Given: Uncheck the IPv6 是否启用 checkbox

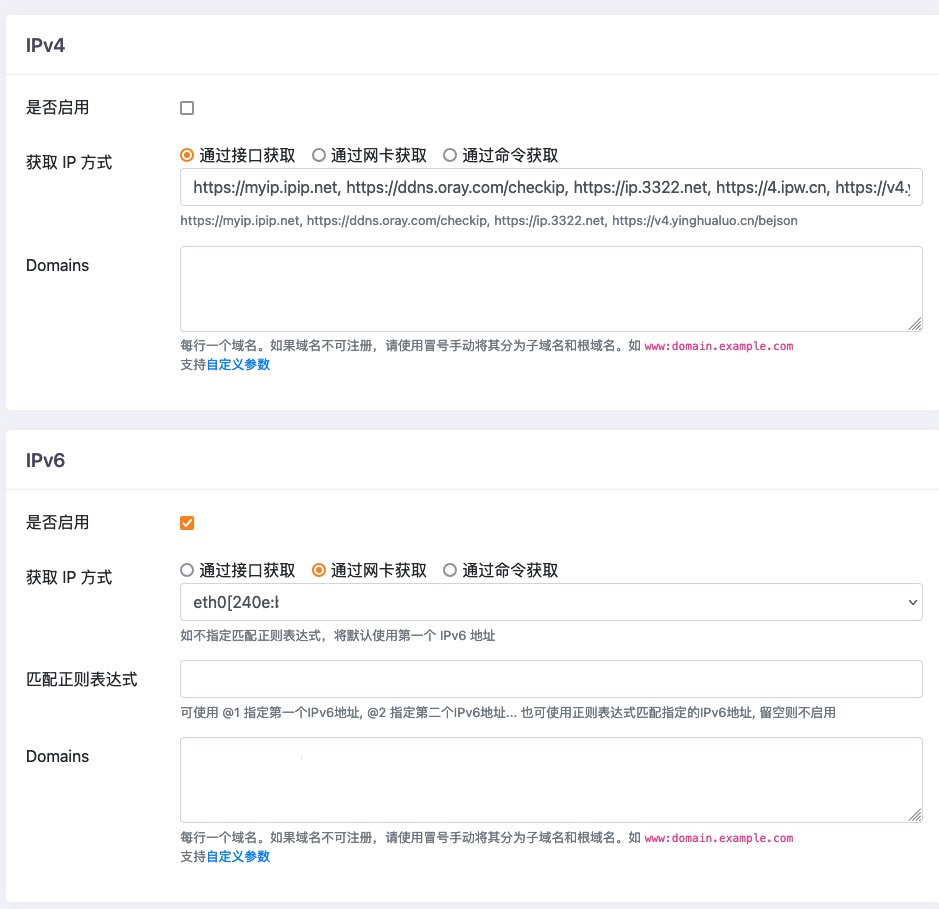Looking at the screenshot, I should (x=187, y=523).
